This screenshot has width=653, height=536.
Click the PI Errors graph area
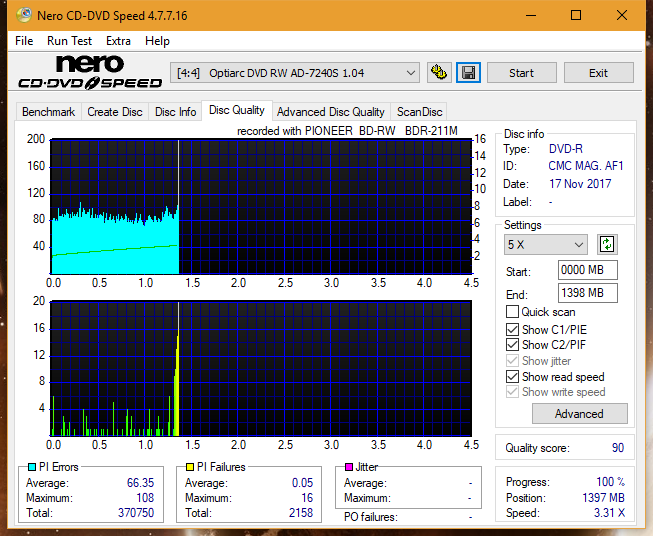261,207
